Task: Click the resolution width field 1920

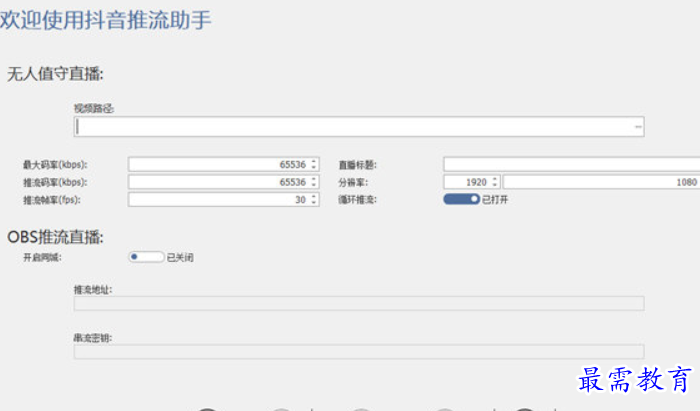Action: pos(471,182)
